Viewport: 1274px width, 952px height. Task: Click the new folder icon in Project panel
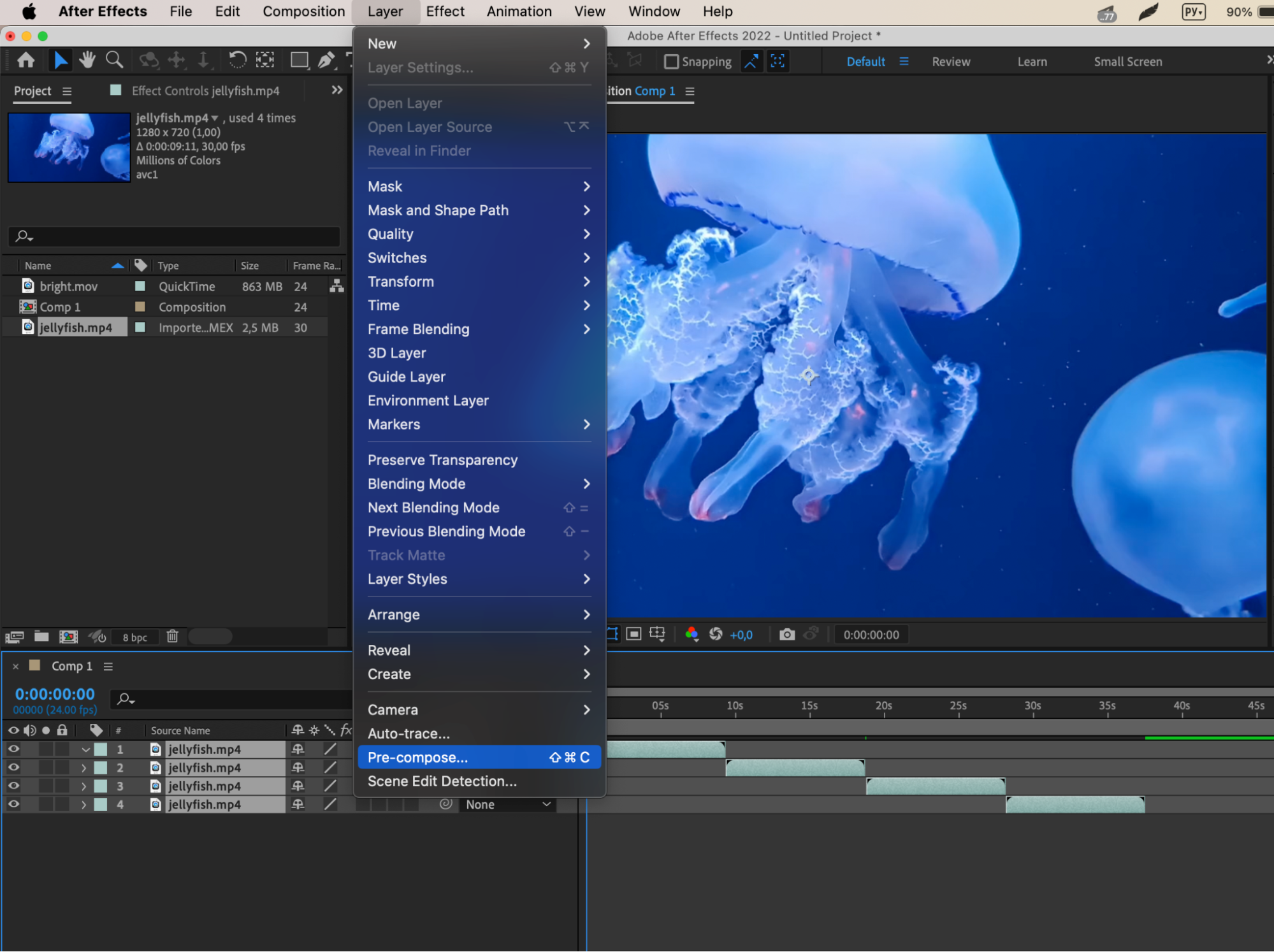[41, 636]
